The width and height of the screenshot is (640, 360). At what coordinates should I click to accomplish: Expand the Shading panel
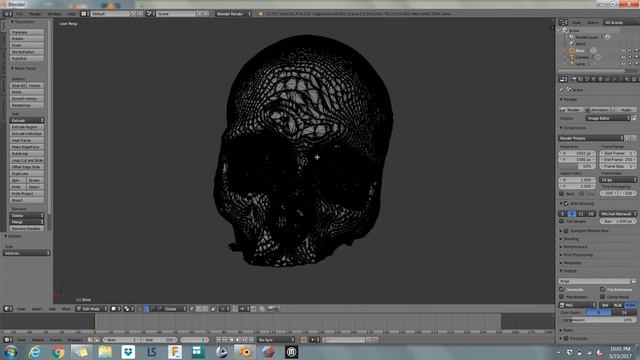(571, 239)
